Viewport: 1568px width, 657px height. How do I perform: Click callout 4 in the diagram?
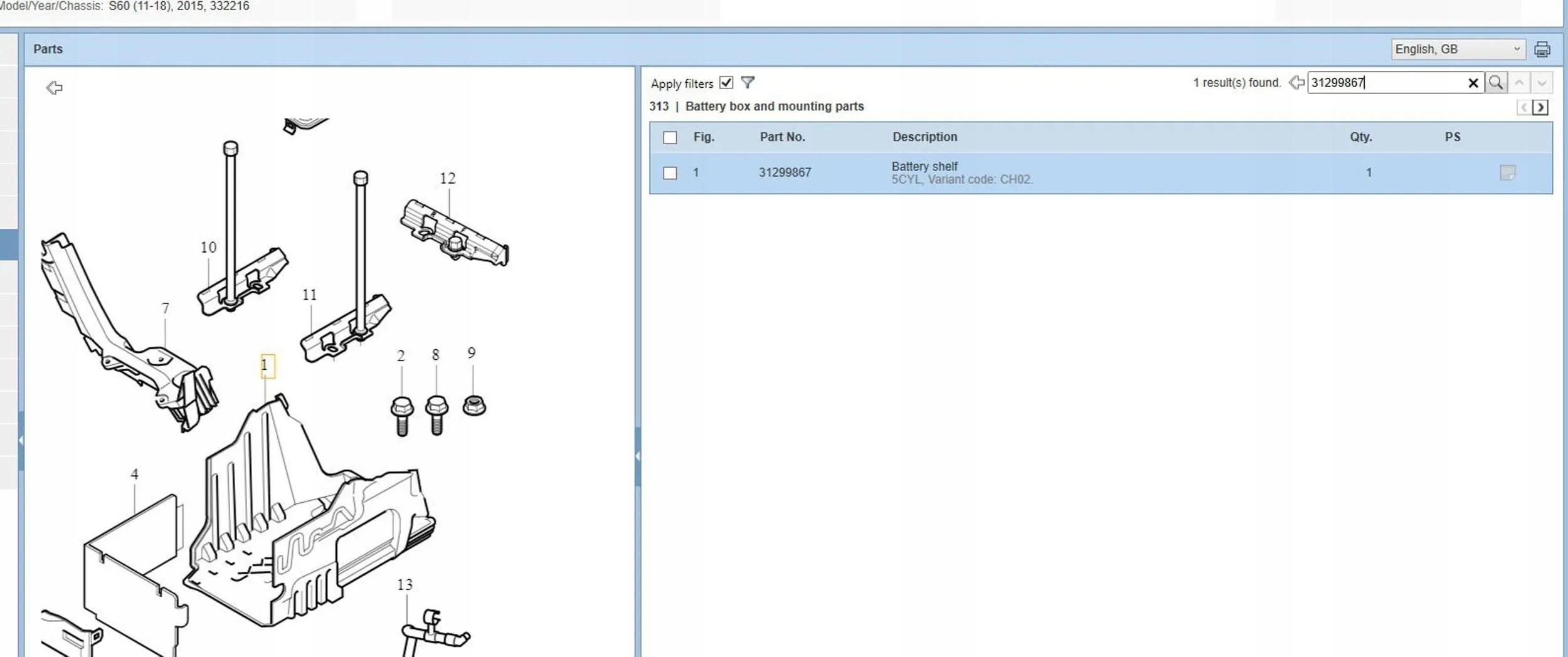click(x=134, y=475)
